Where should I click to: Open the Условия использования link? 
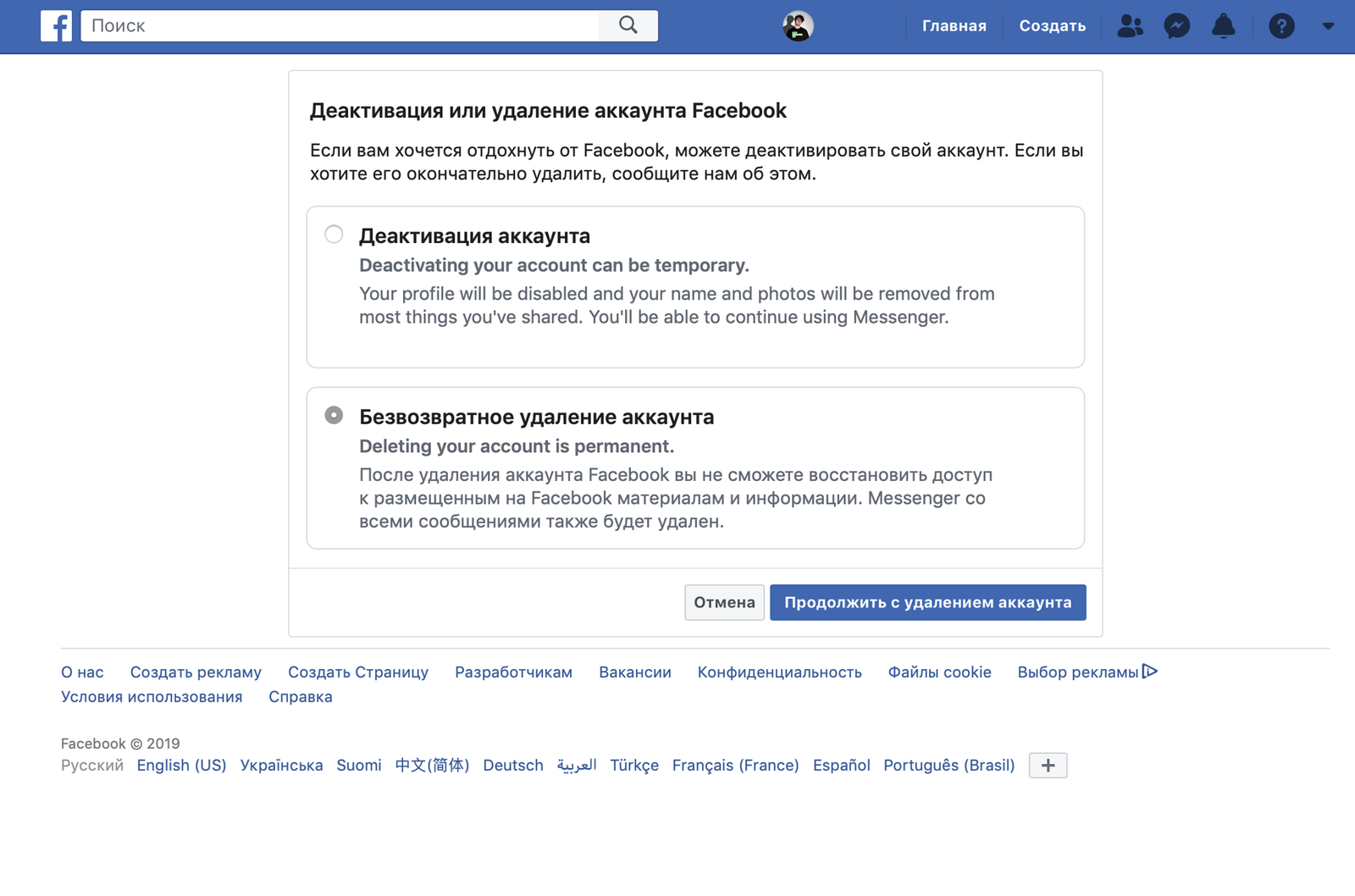tap(152, 696)
